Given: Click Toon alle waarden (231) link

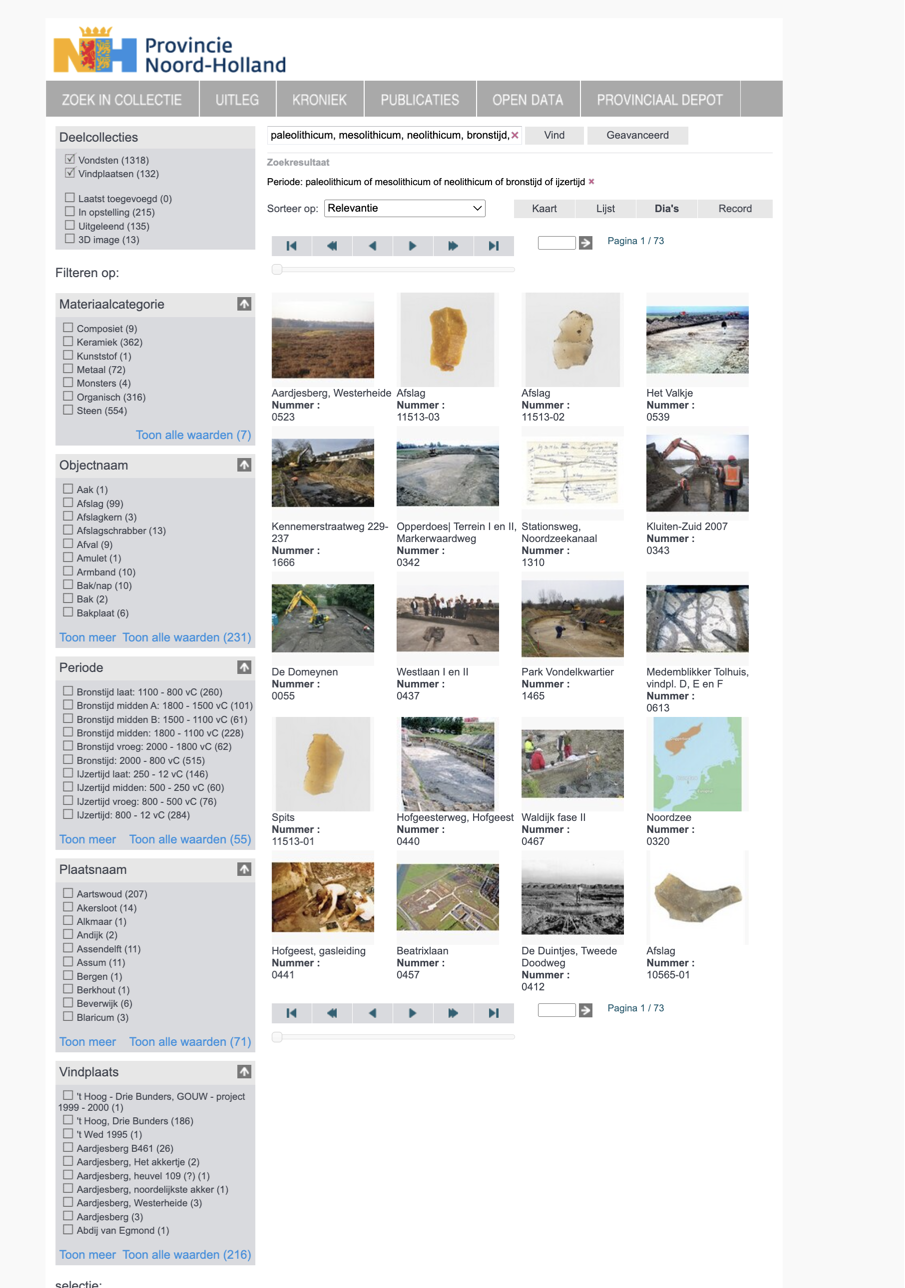Looking at the screenshot, I should (x=187, y=637).
